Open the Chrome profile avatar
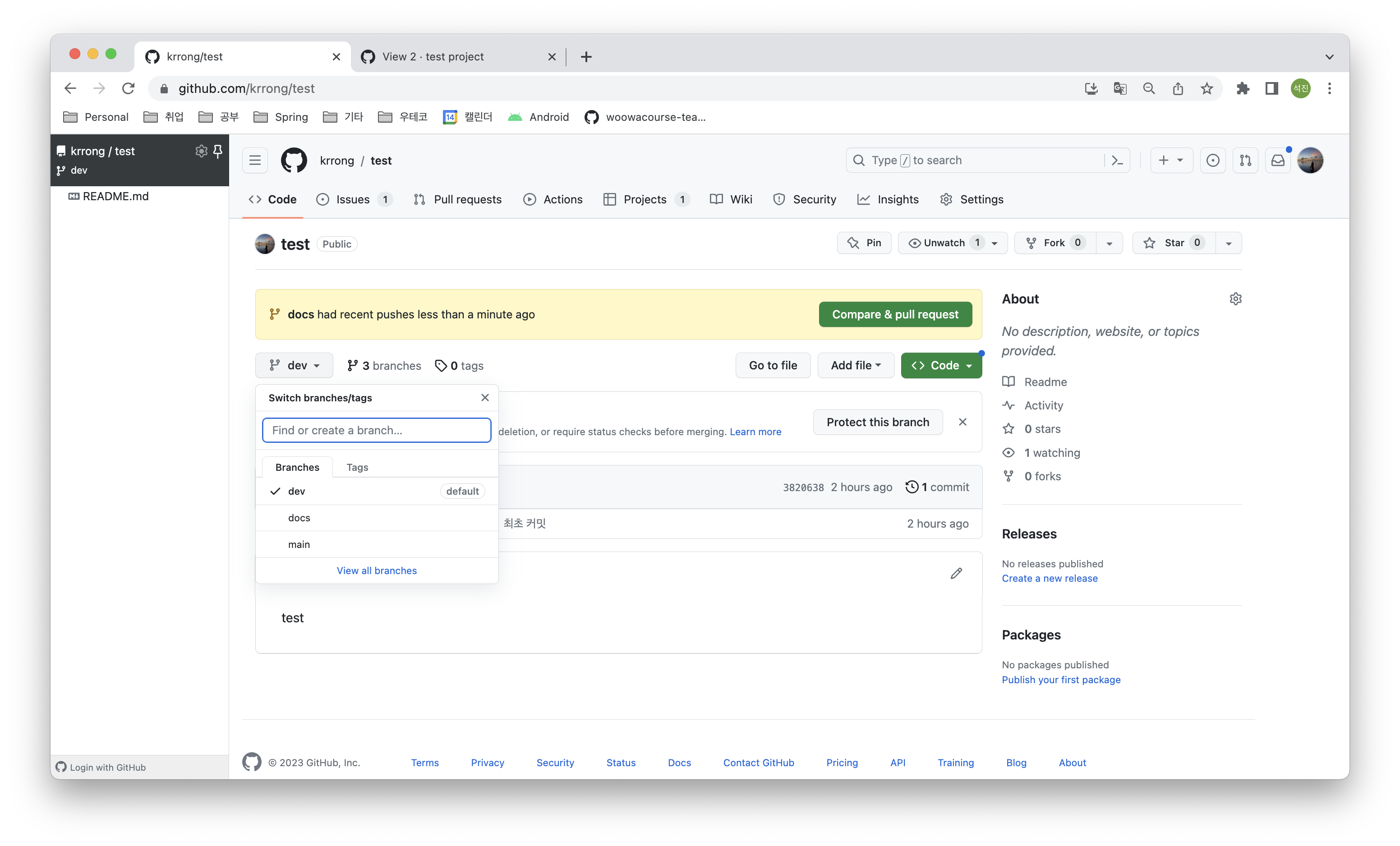 click(1301, 89)
